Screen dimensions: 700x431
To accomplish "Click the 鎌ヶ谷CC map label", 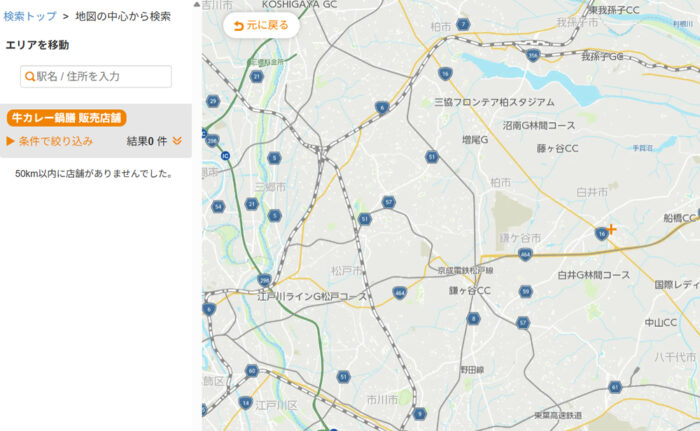I will coord(471,291).
